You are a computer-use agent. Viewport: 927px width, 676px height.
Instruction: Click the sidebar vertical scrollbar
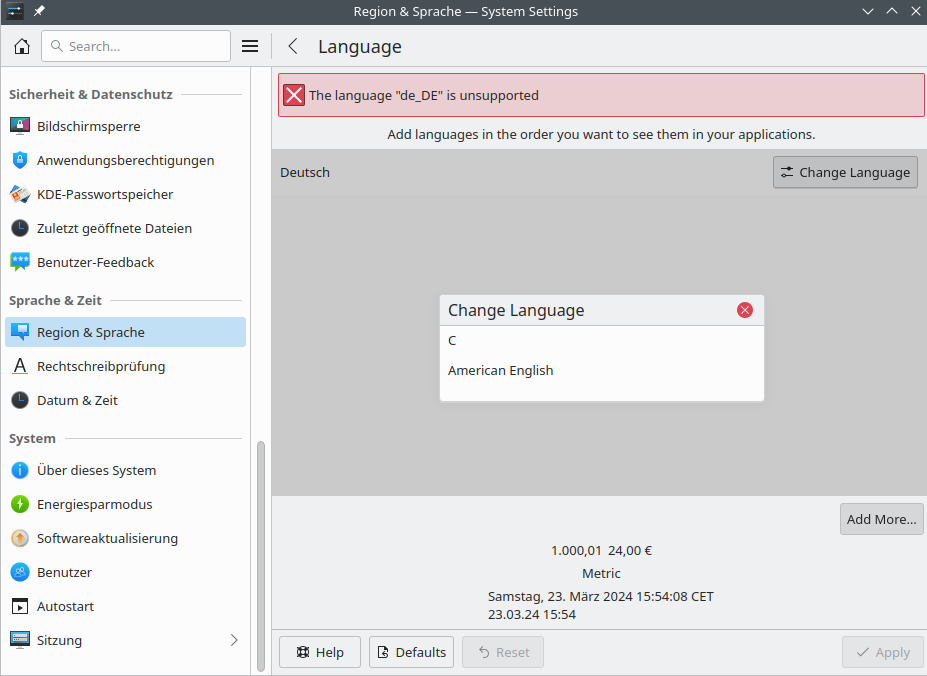(x=261, y=554)
